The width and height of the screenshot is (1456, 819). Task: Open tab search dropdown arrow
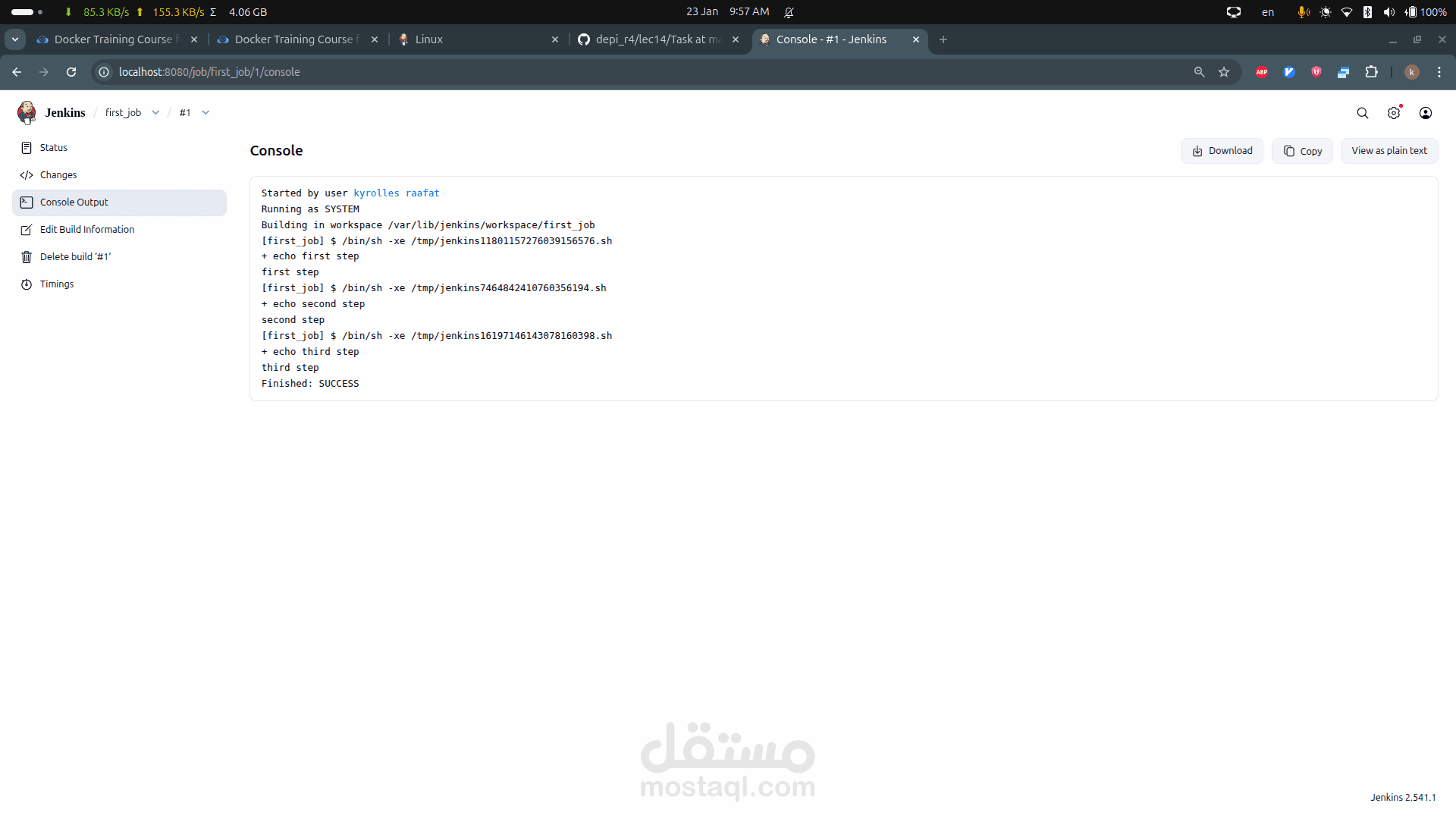15,39
